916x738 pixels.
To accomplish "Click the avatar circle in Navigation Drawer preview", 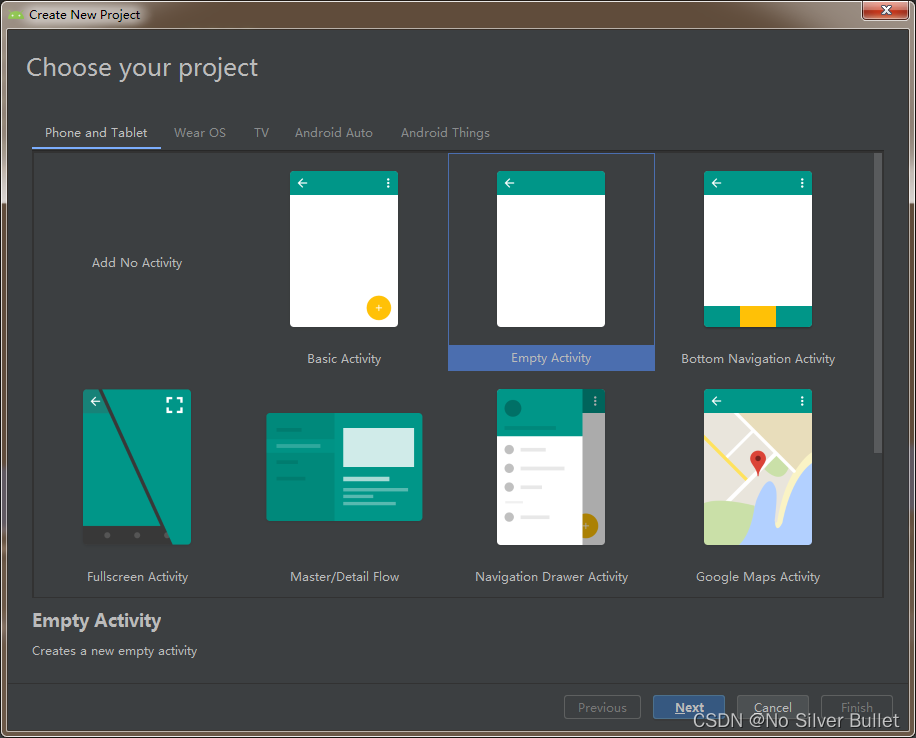I will coord(512,408).
